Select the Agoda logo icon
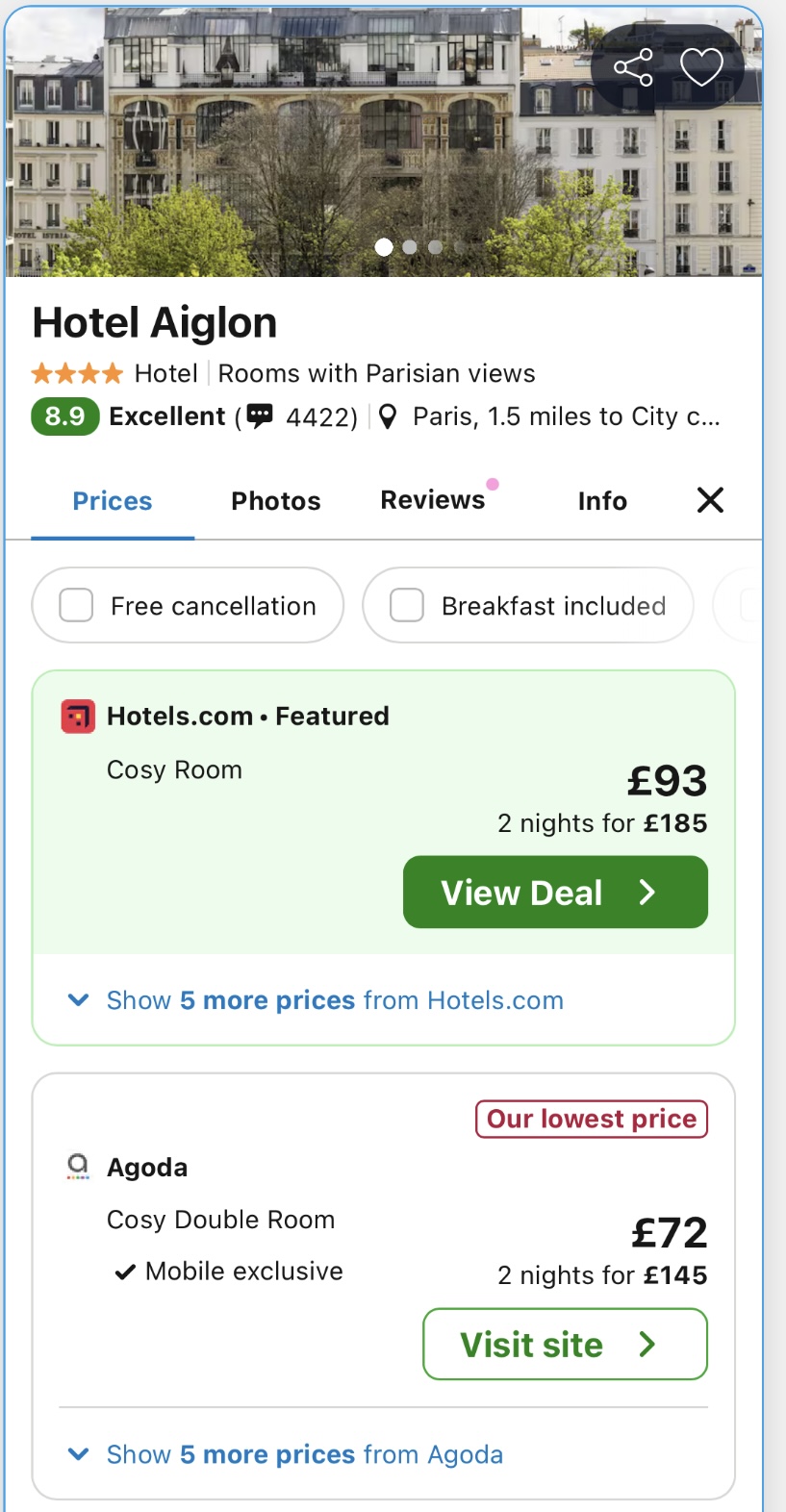786x1512 pixels. (x=77, y=1166)
